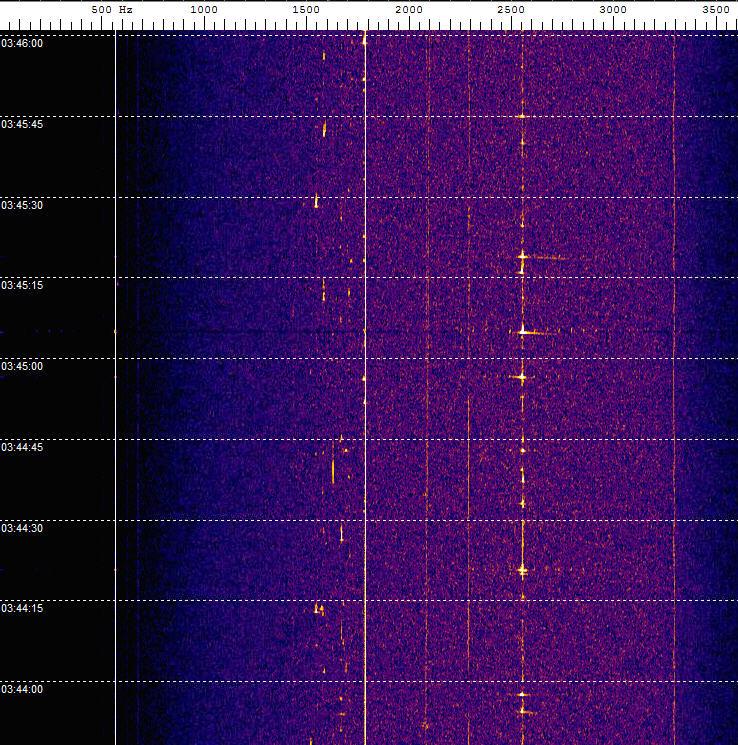The height and width of the screenshot is (745, 738).
Task: Click the 03:45:45 time label
Action: click(22, 124)
